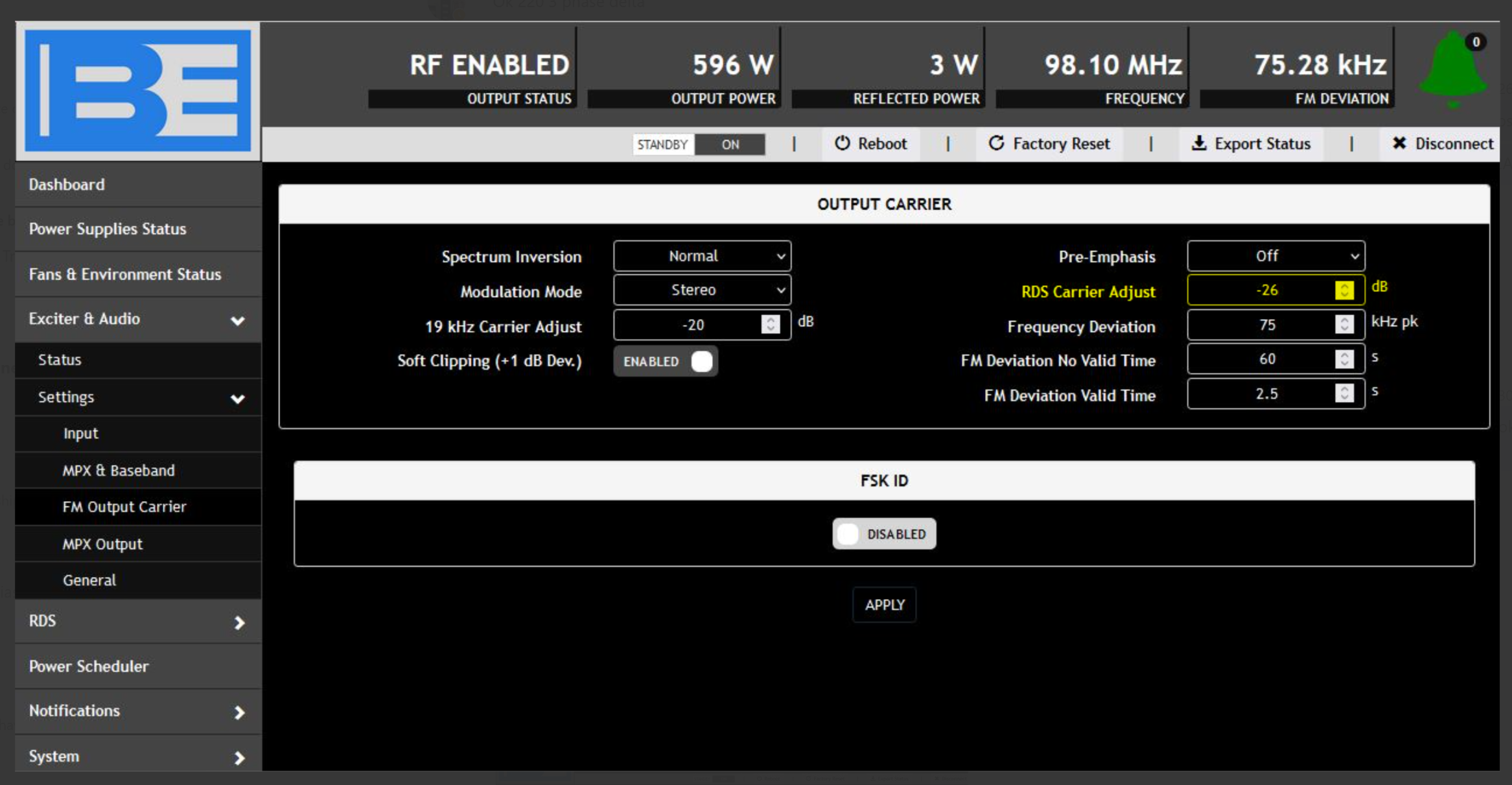Click the Reboot power icon
The image size is (1512, 785).
tap(842, 143)
